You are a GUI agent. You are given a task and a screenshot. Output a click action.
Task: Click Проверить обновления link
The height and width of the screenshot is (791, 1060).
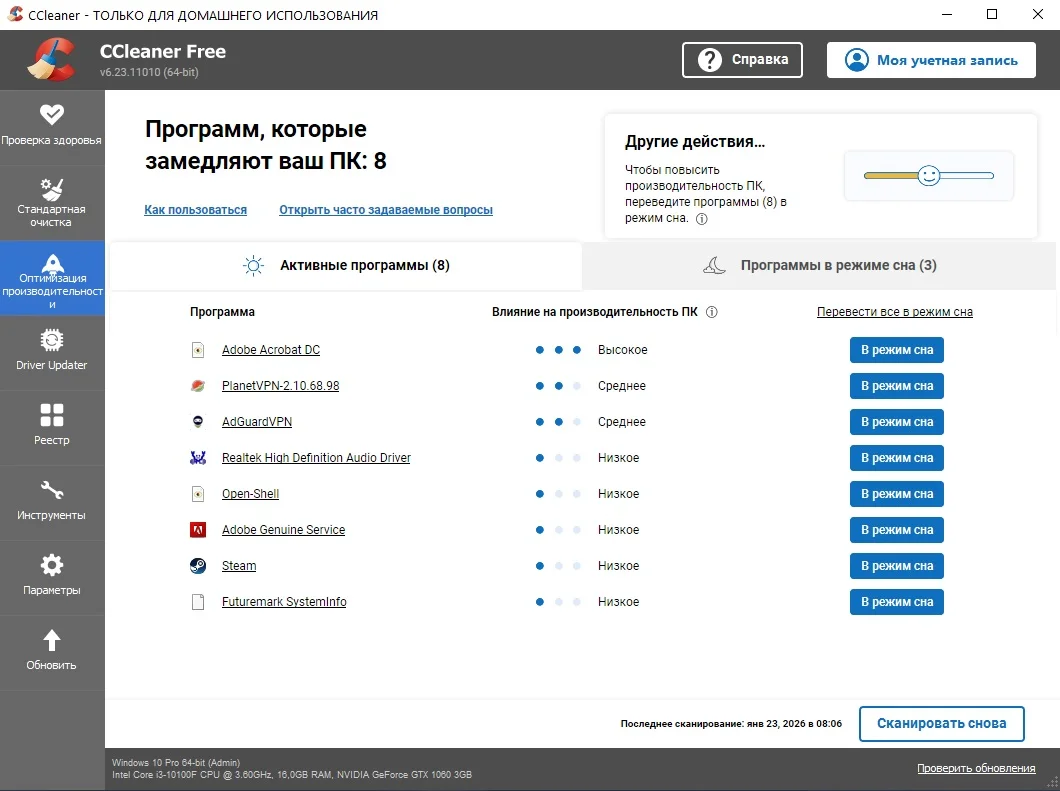coord(976,768)
